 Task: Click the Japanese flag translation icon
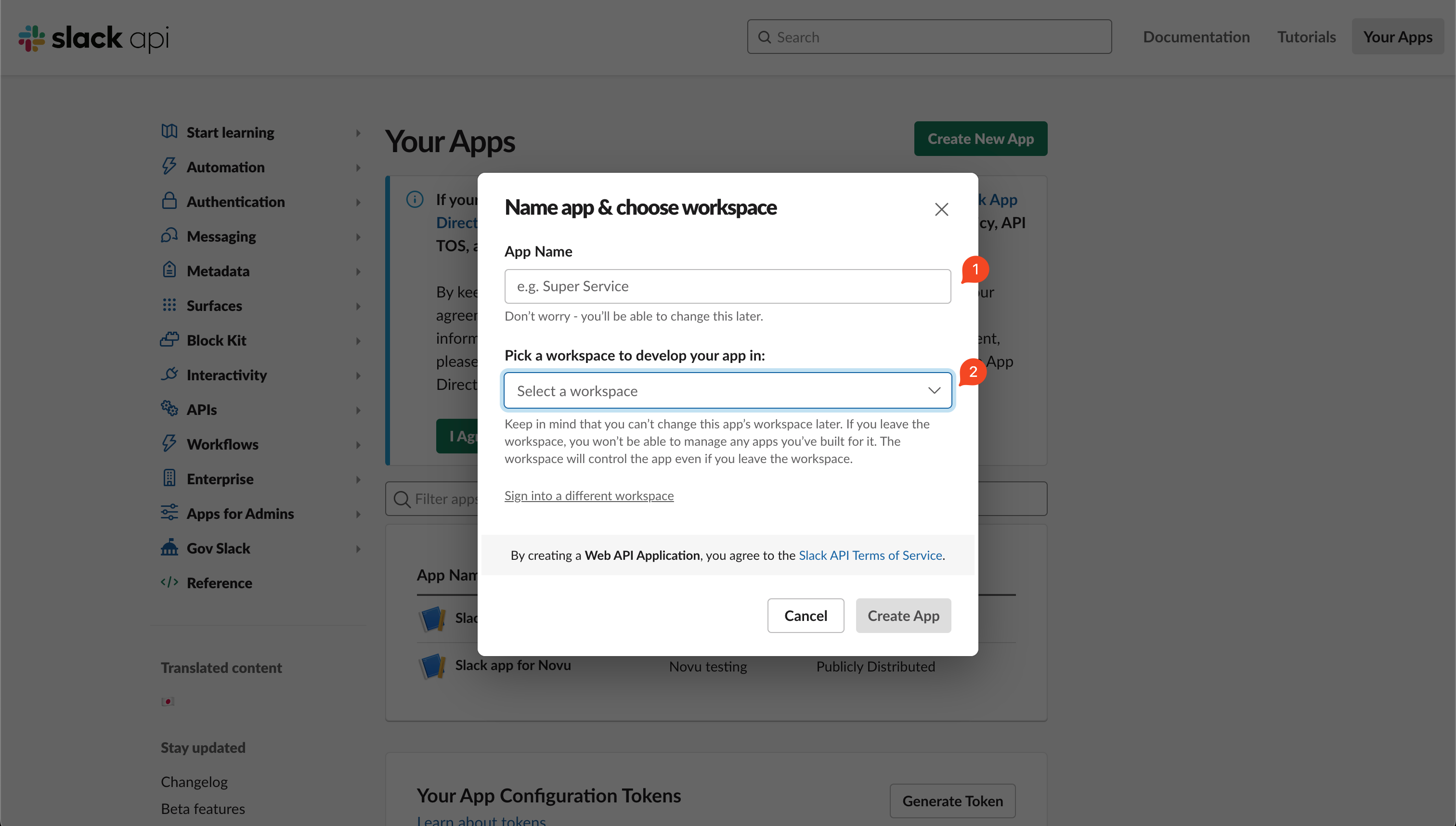(168, 701)
